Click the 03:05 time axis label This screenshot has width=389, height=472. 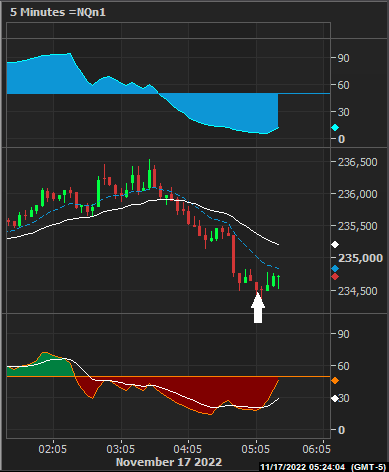pyautogui.click(x=121, y=449)
